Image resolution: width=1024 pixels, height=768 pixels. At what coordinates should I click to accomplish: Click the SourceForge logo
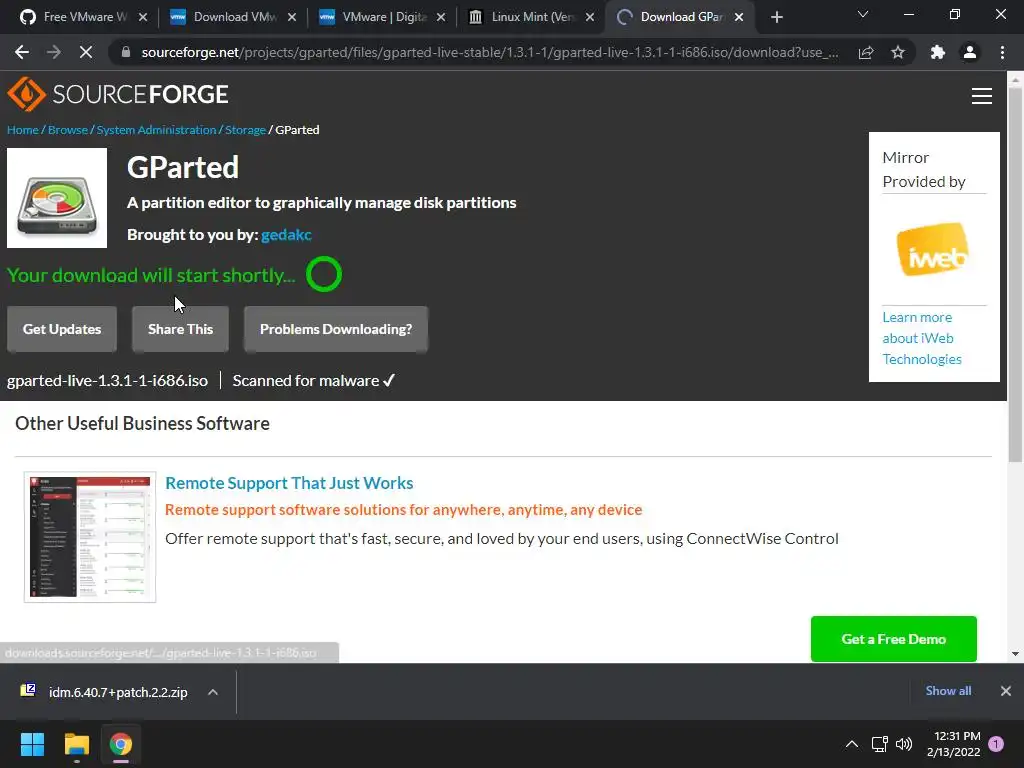click(x=118, y=95)
